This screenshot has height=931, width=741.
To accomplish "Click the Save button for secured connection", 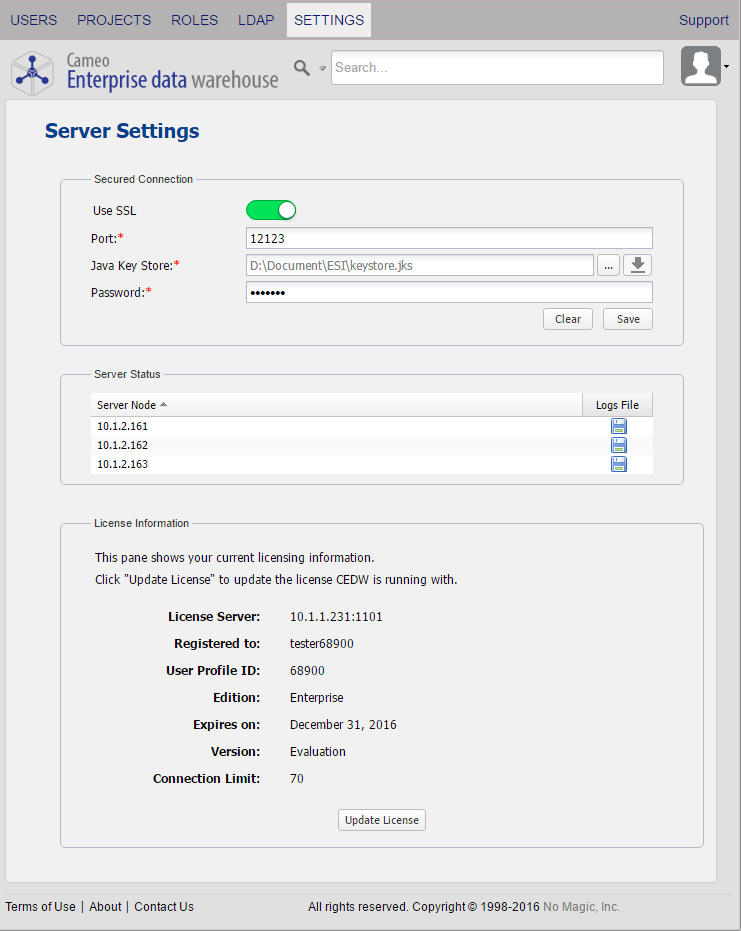I will coord(628,319).
